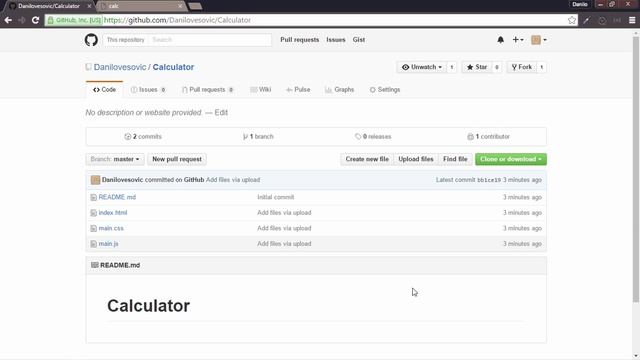This screenshot has width=640, height=360.
Task: Open latest commit hash link
Action: [489, 180]
